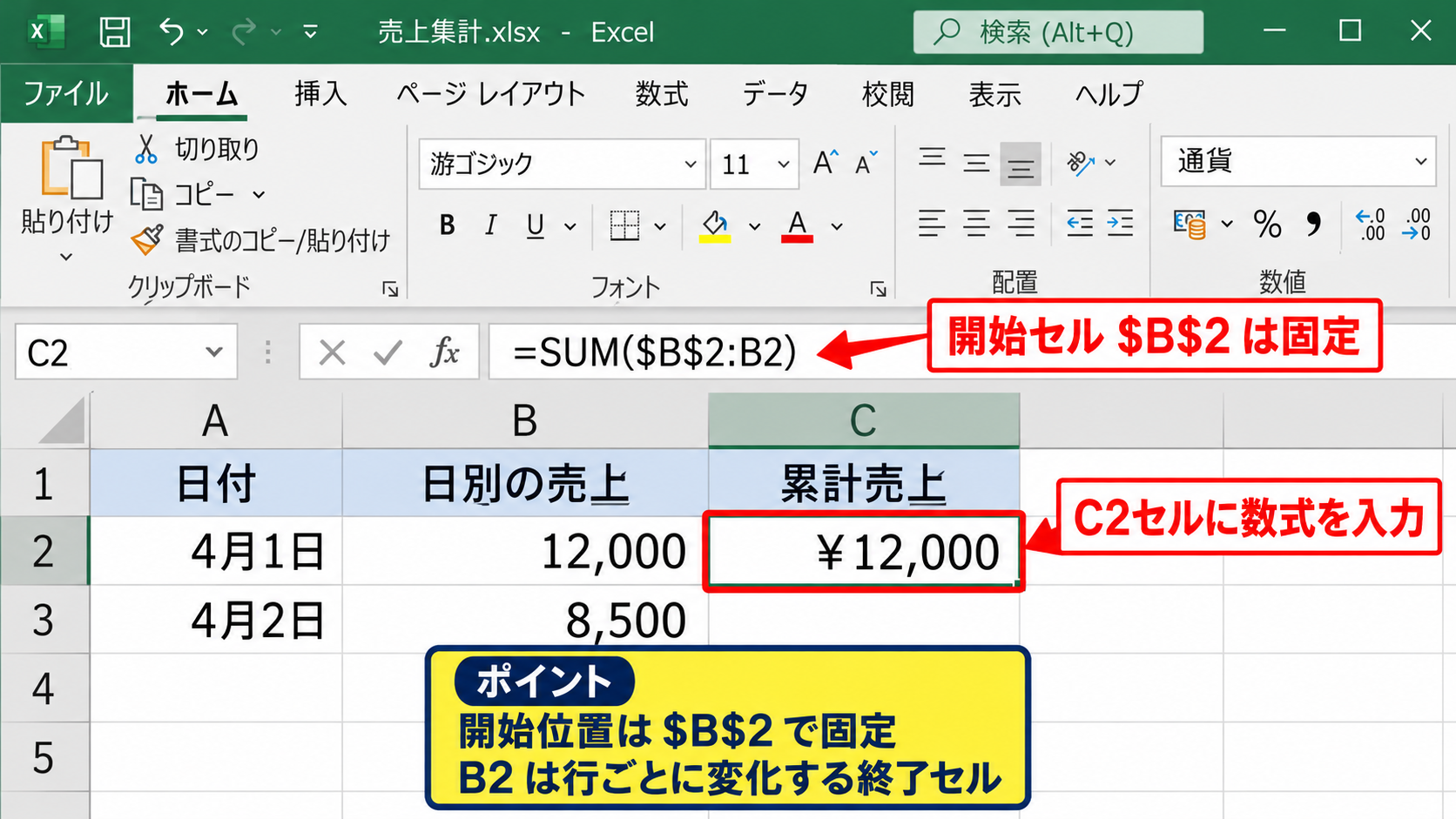Switch to the 挿入 tab
Viewport: 1456px width, 819px height.
coord(320,93)
